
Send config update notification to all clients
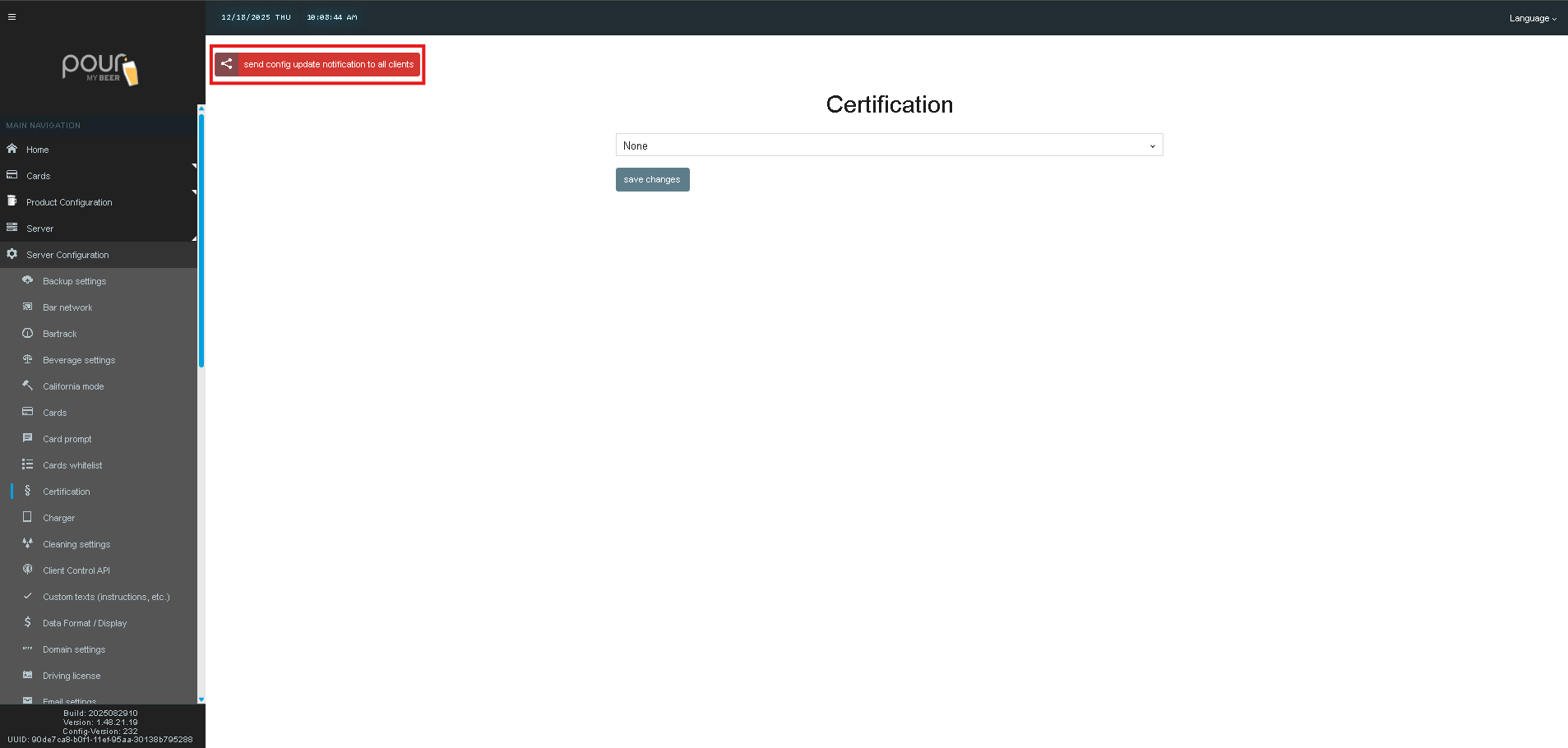pyautogui.click(x=328, y=64)
